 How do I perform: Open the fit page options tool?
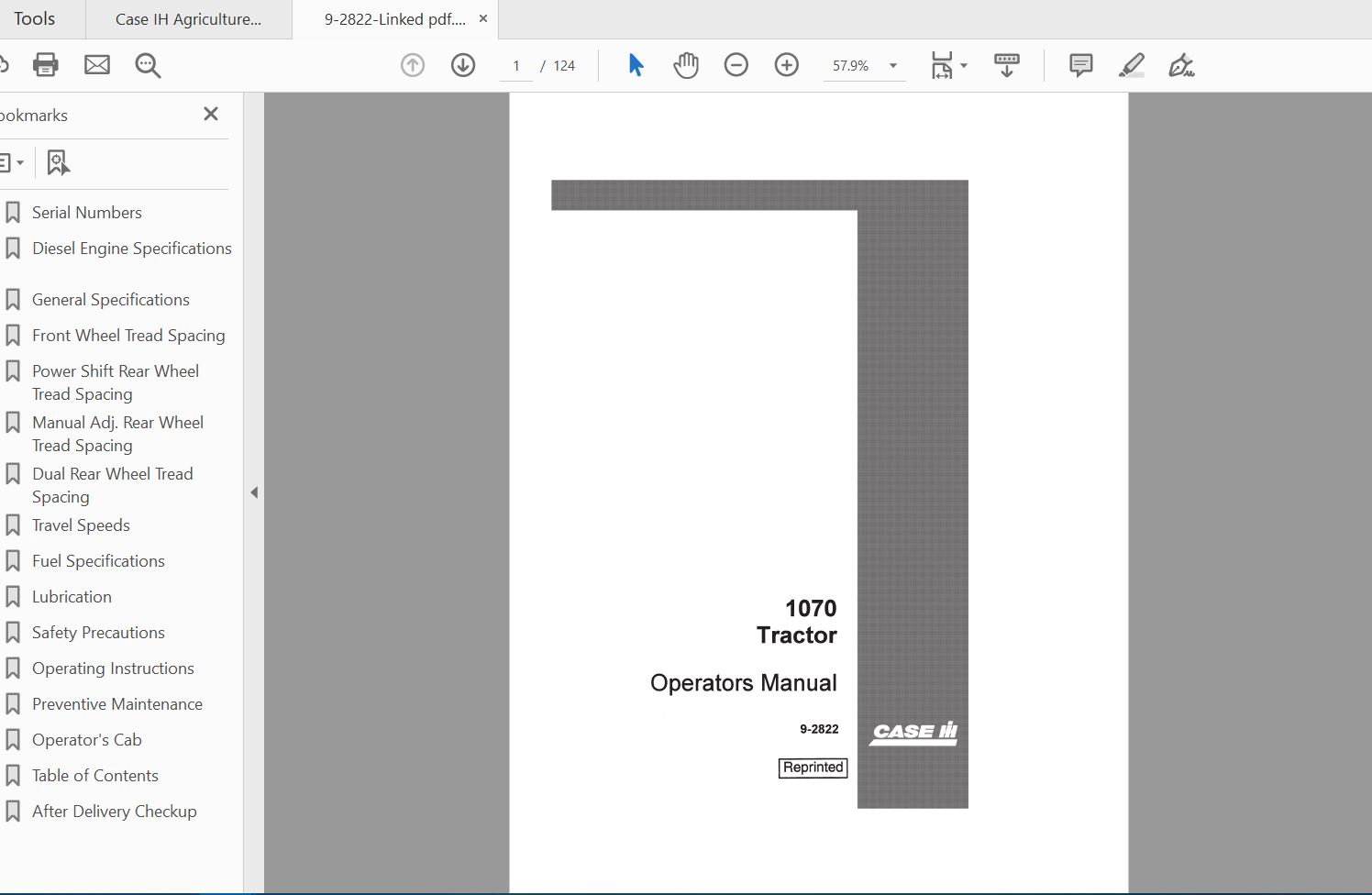pos(942,65)
